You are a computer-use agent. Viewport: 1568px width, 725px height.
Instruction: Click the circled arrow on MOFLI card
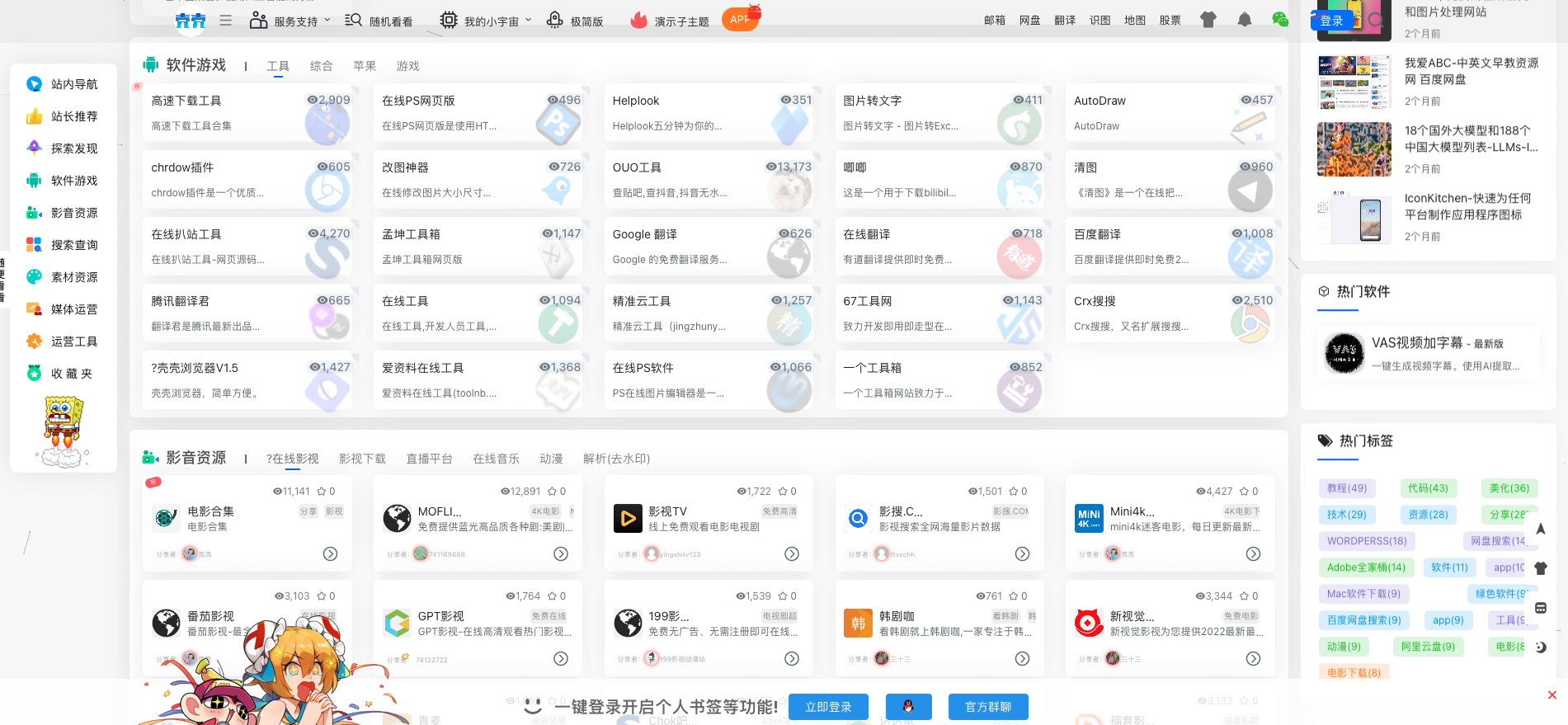[x=561, y=554]
